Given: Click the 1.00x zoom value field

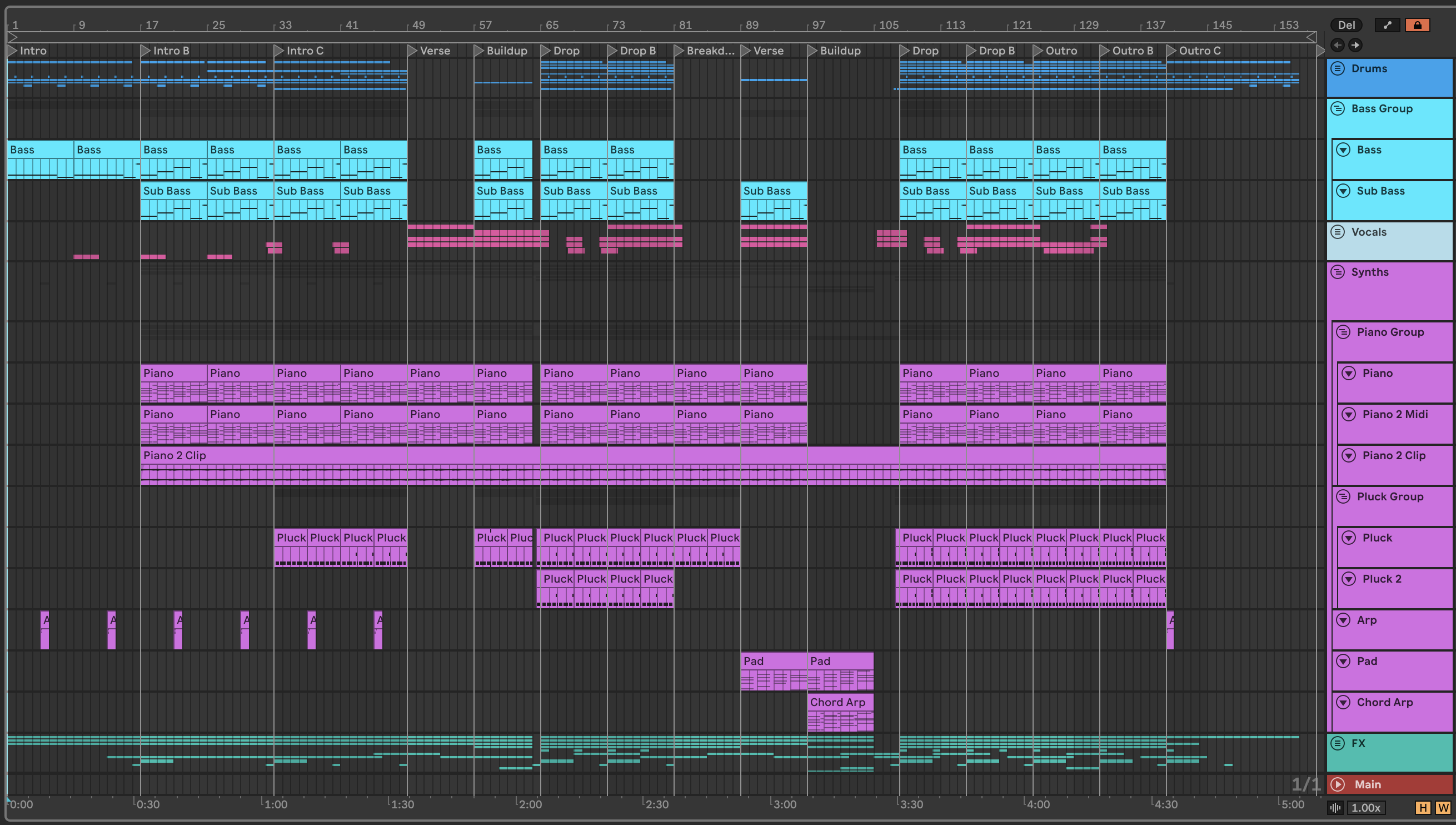Looking at the screenshot, I should click(1366, 808).
